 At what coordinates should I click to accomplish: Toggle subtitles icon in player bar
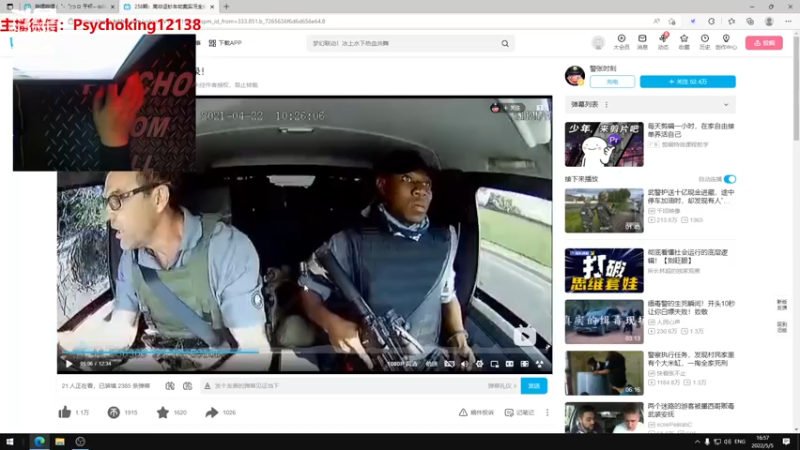tap(449, 364)
